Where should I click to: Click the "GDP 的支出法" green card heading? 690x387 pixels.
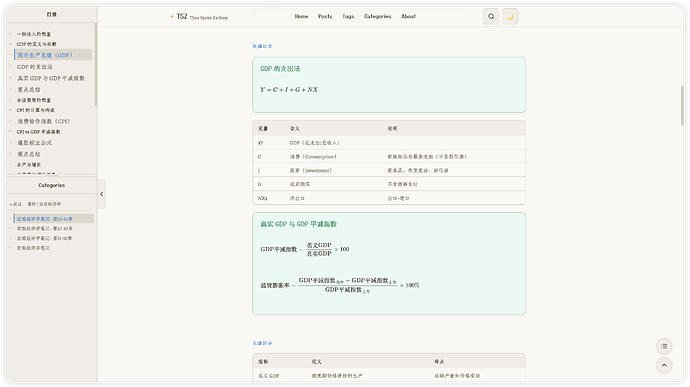280,69
